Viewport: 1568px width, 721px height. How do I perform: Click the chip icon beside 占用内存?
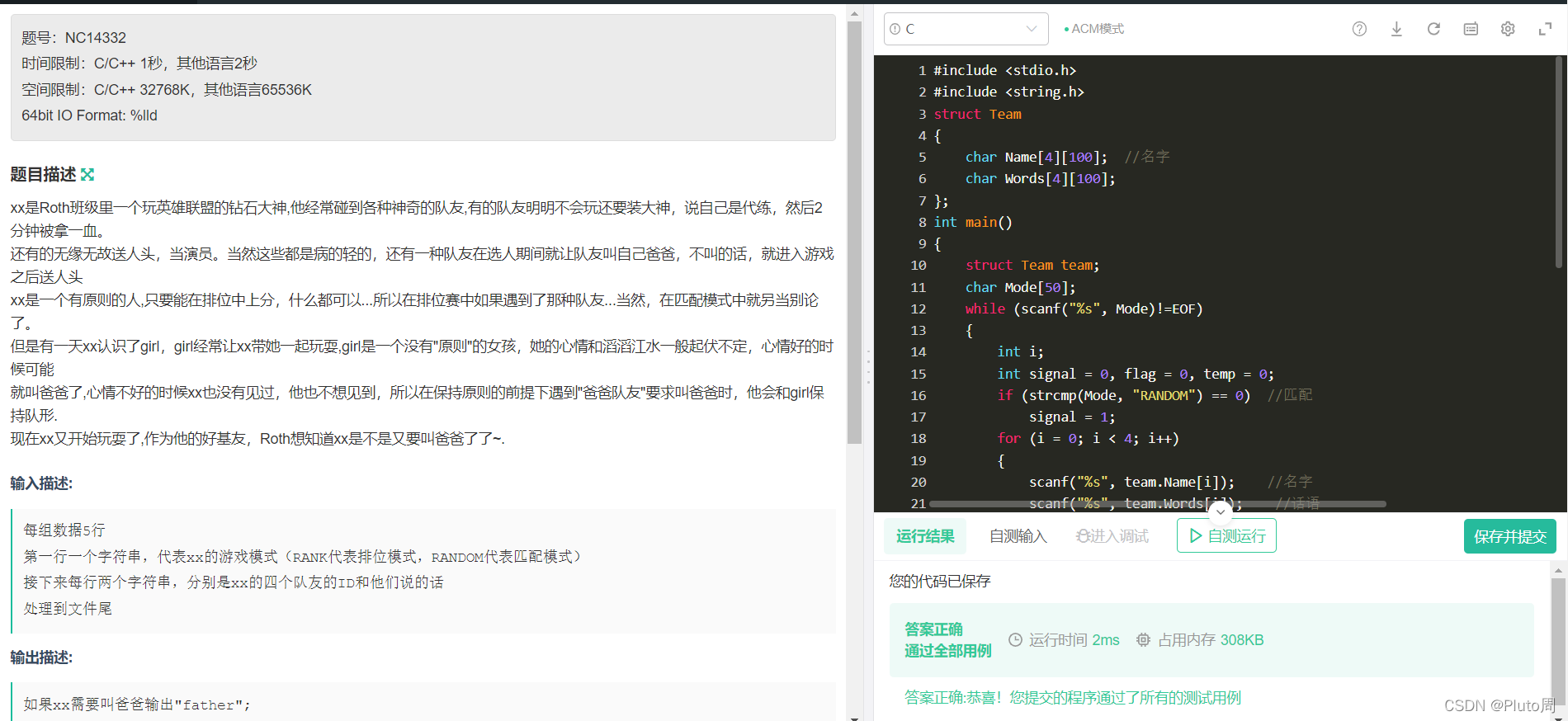point(1143,640)
